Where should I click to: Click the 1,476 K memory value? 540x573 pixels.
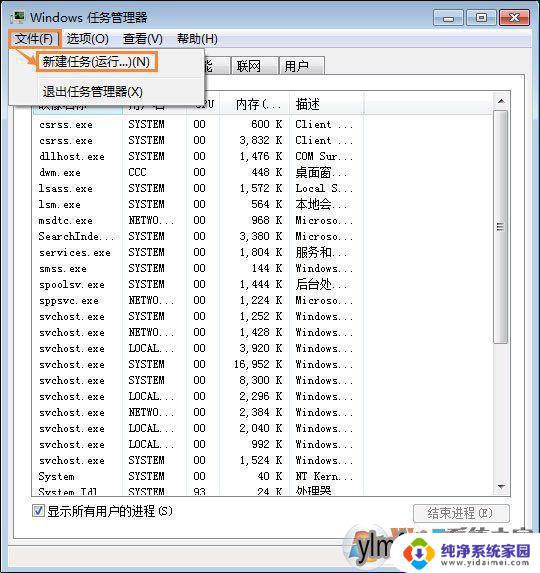261,156
